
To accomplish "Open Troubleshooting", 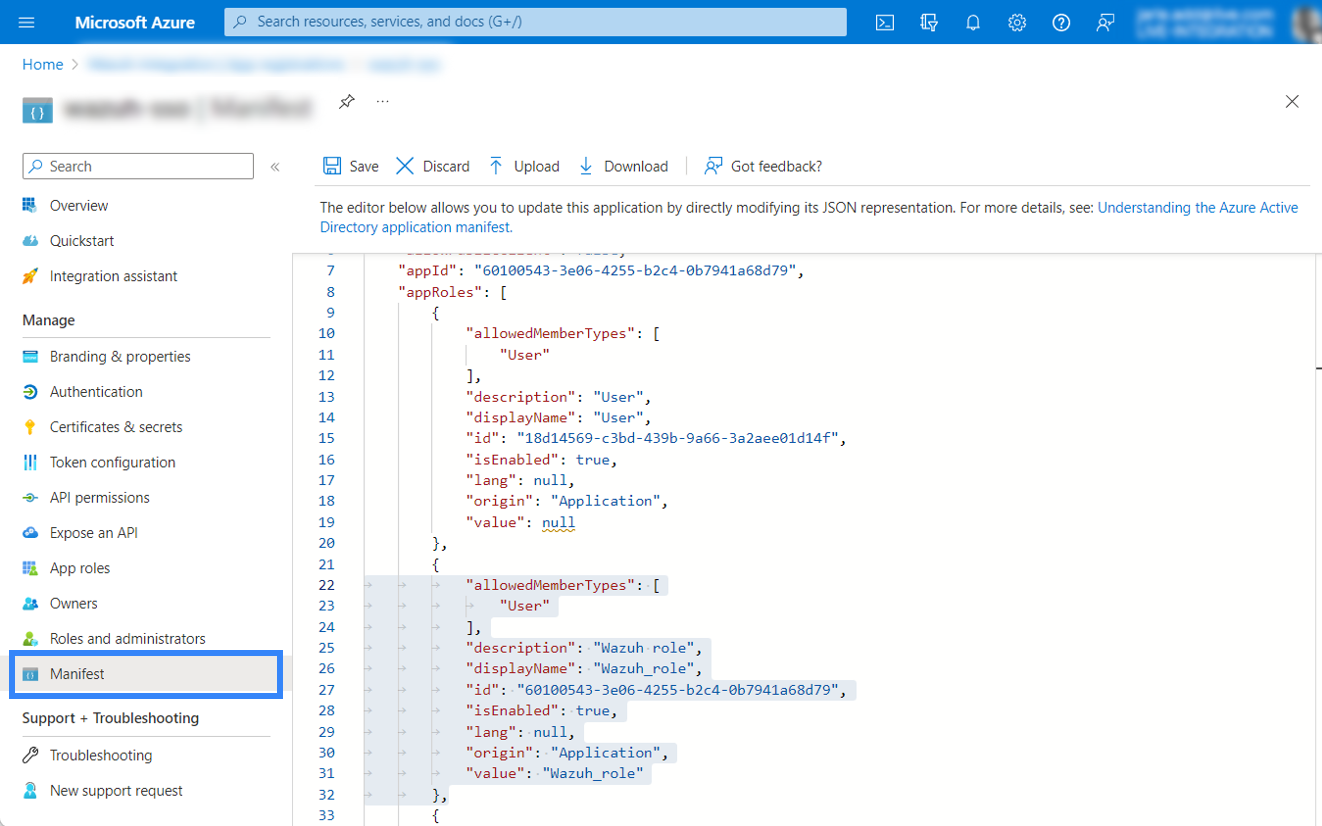I will pyautogui.click(x=101, y=755).
